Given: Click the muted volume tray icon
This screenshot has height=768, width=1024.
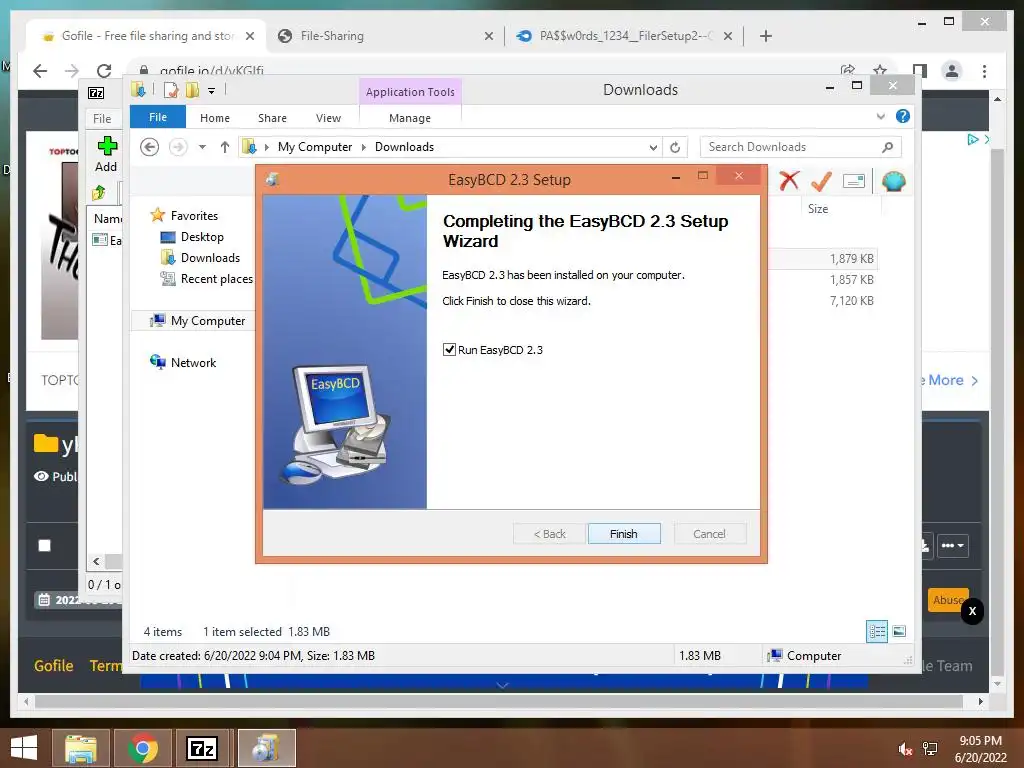Looking at the screenshot, I should pos(905,749).
